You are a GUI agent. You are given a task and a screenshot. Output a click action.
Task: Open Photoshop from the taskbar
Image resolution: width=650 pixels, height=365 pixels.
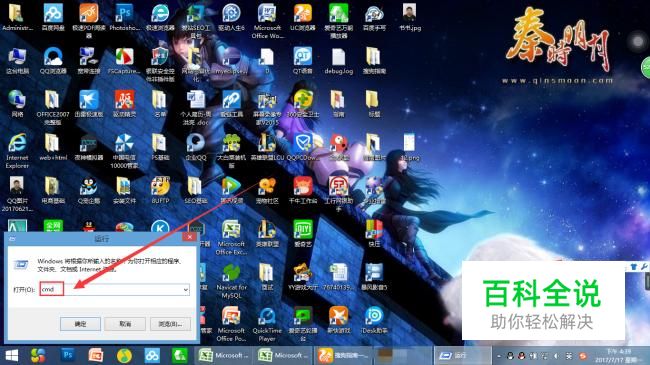point(68,355)
